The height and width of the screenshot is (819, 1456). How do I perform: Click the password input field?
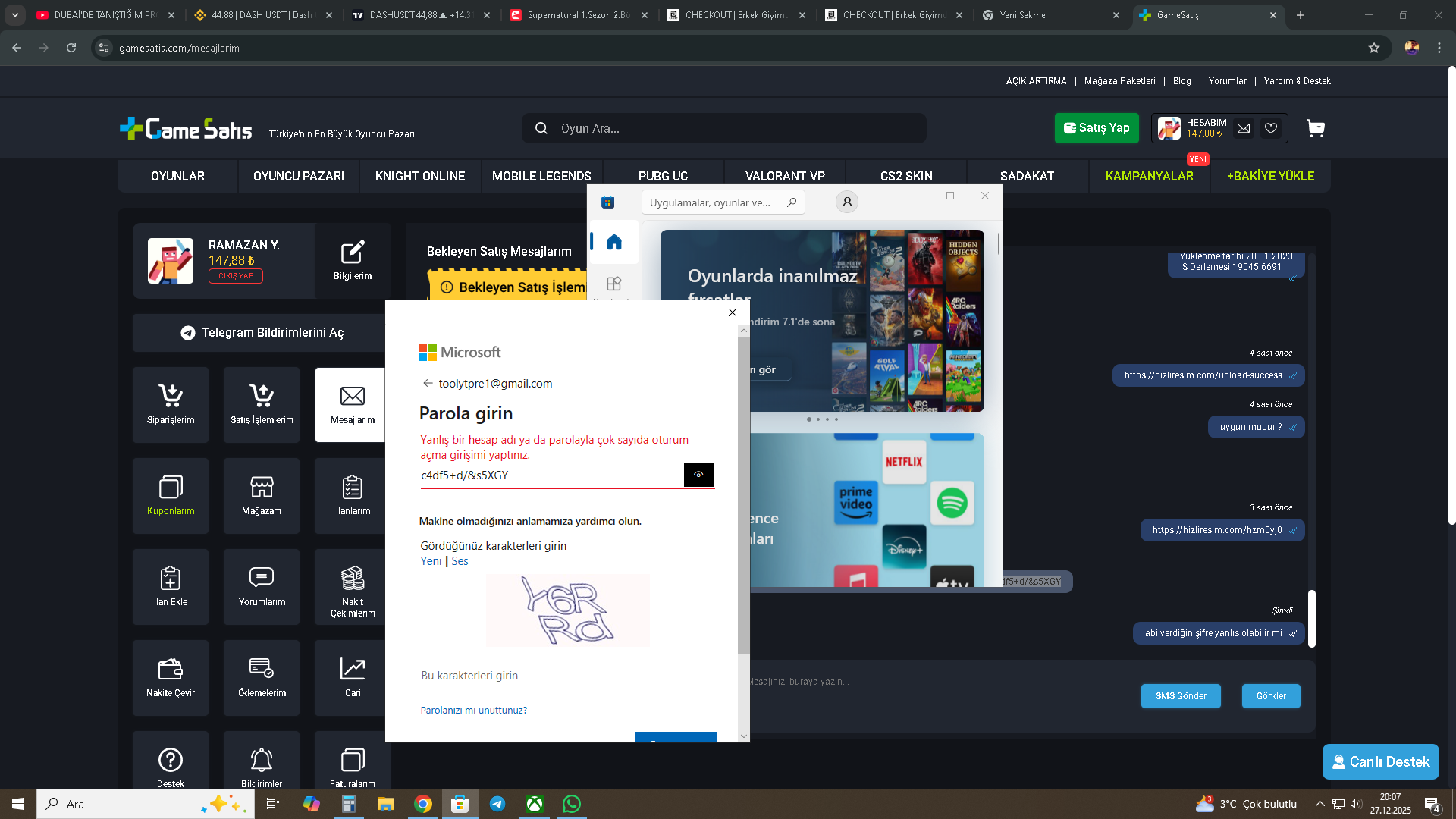552,475
